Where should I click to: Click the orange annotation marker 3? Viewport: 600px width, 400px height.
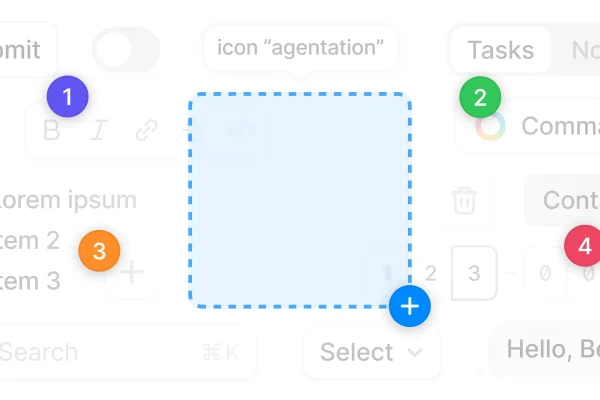[99, 251]
